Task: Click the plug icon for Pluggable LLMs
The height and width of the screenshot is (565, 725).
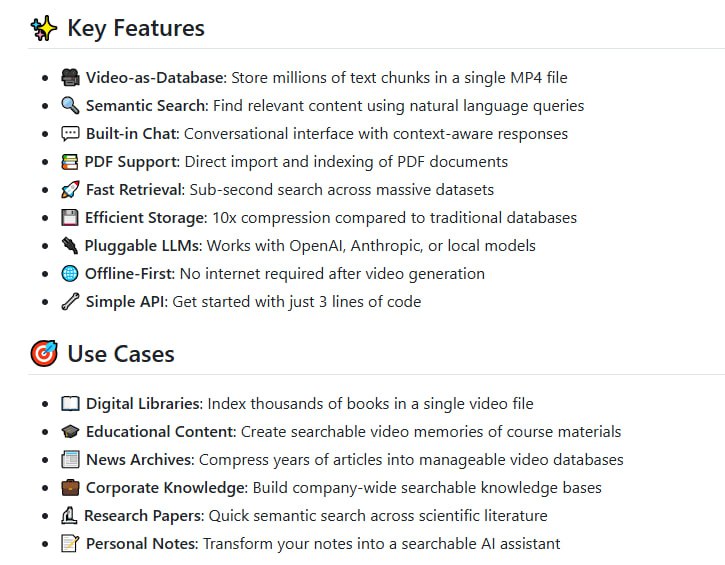Action: click(70, 246)
